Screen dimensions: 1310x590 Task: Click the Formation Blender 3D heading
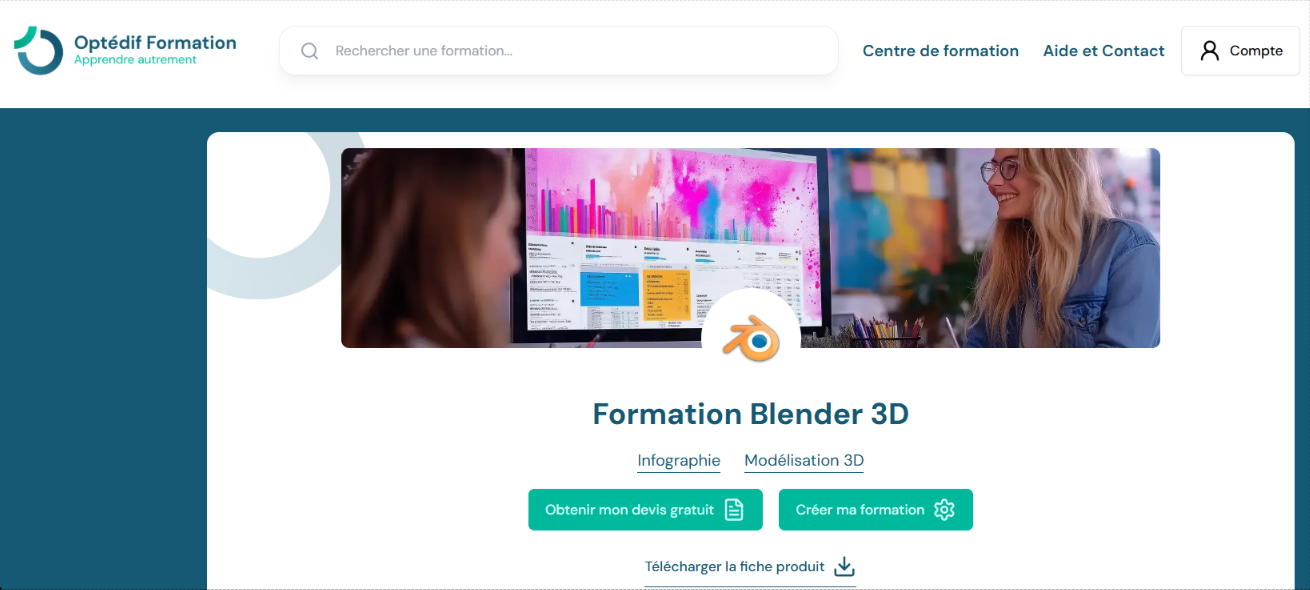click(x=750, y=413)
